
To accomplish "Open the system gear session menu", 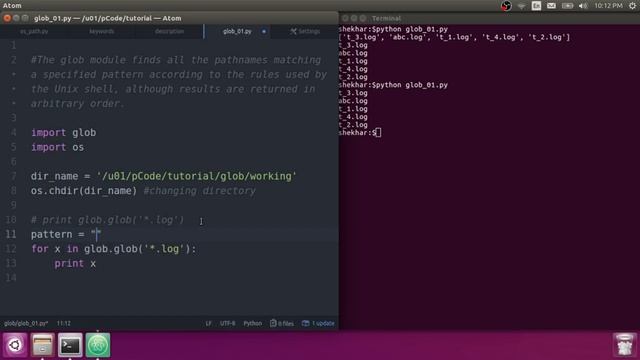I will (x=633, y=6).
